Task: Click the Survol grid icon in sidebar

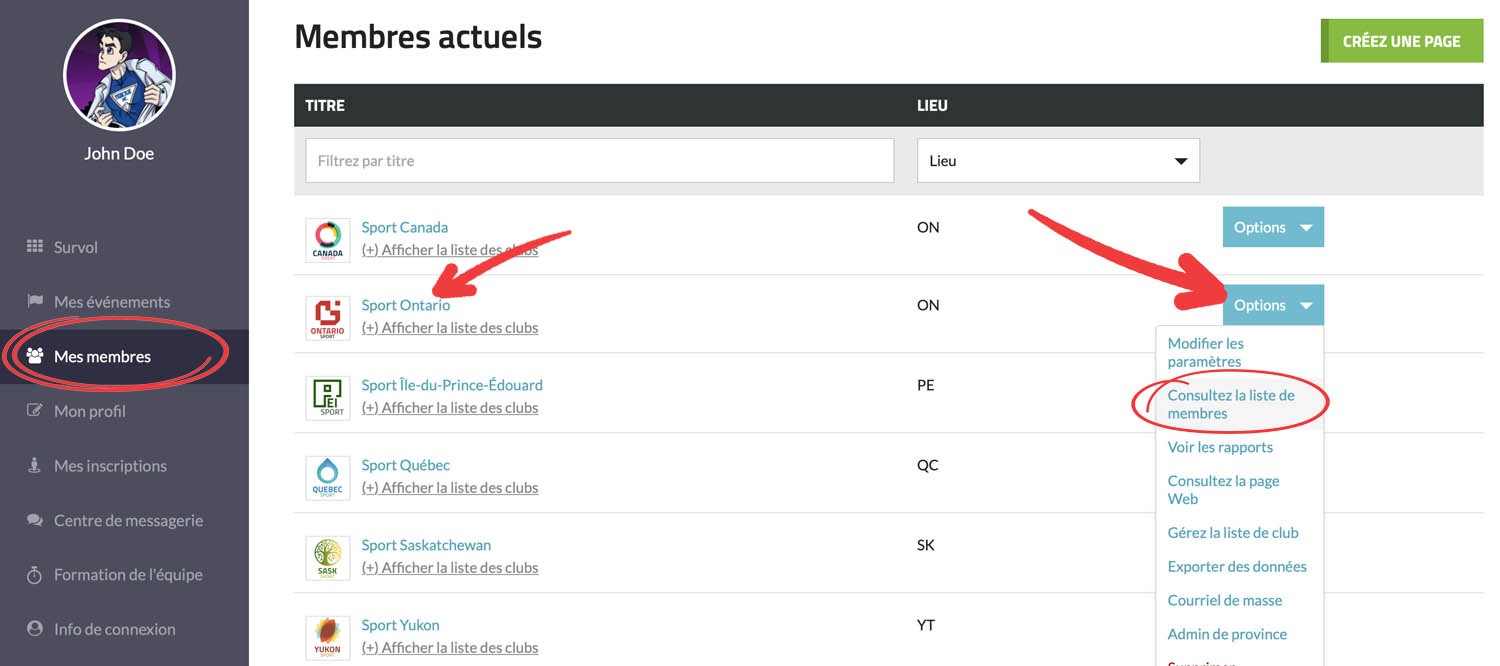Action: [x=35, y=247]
